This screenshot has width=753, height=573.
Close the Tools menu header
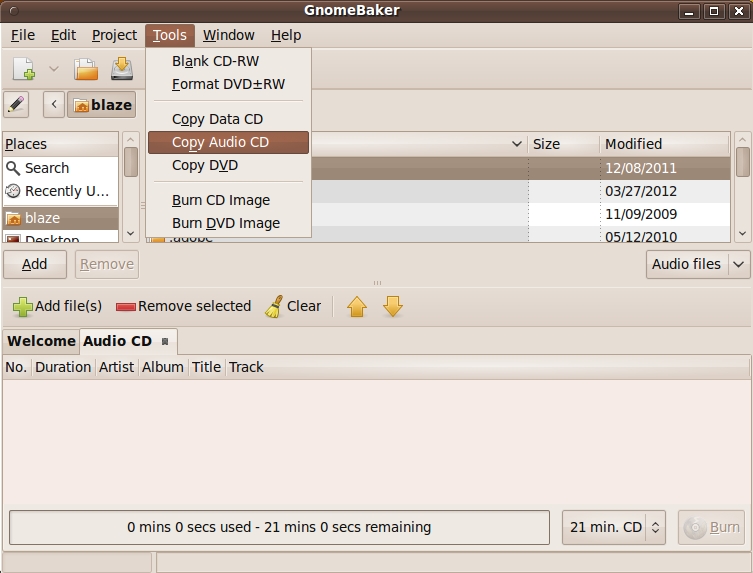170,35
